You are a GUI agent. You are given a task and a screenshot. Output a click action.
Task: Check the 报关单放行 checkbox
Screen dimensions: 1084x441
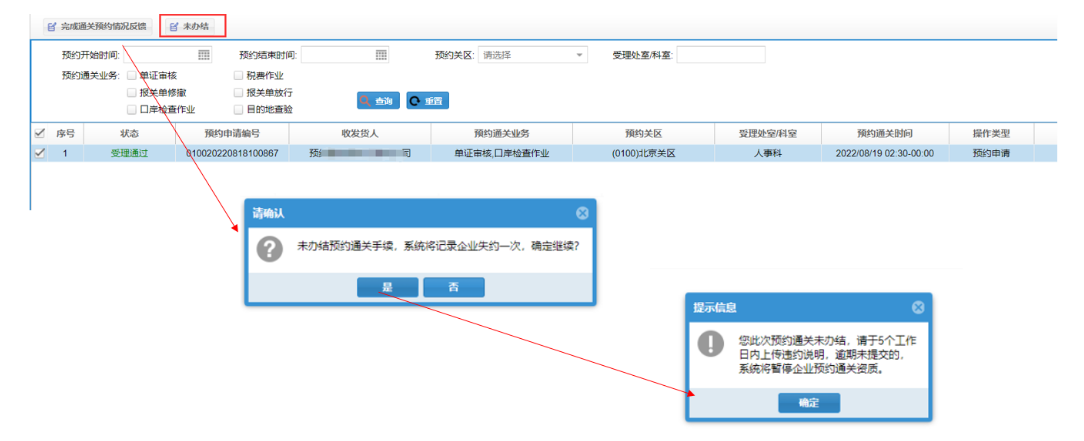(239, 92)
